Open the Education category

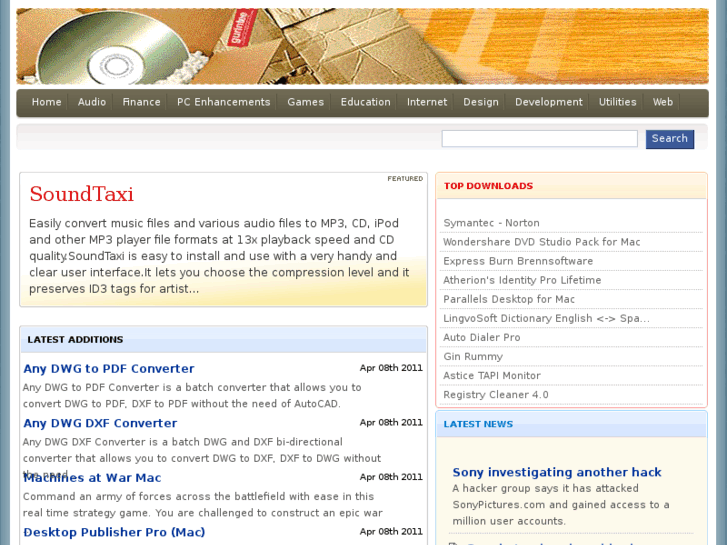365,102
